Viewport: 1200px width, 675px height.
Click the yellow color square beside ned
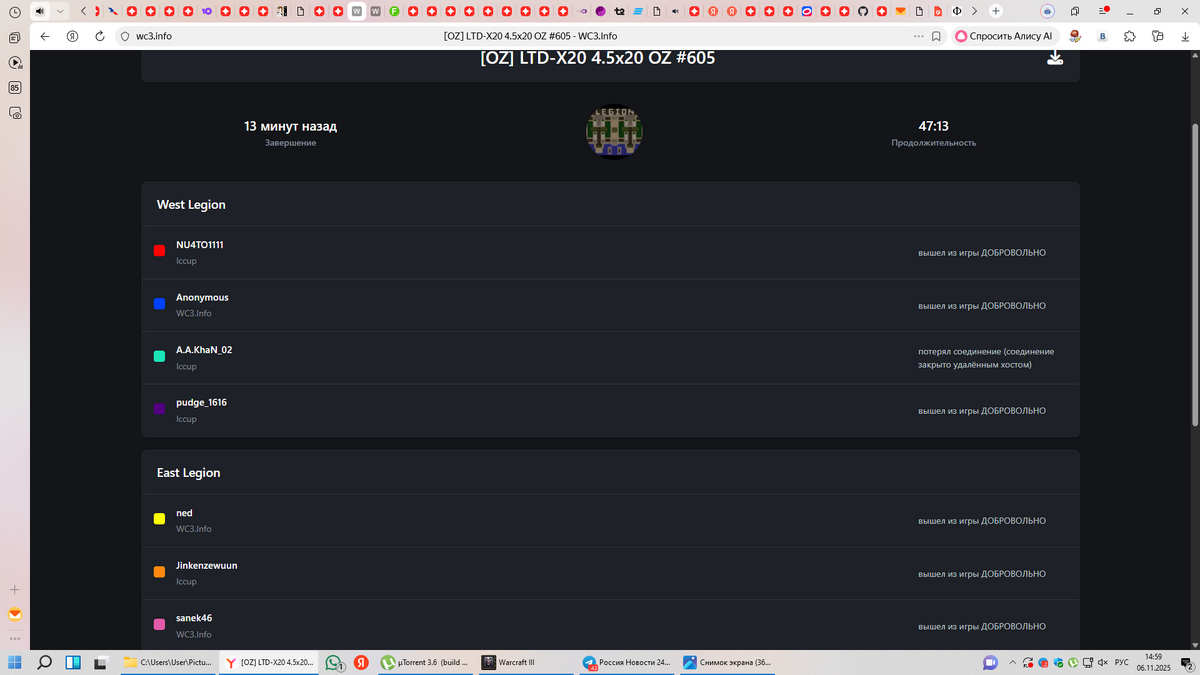click(x=159, y=519)
